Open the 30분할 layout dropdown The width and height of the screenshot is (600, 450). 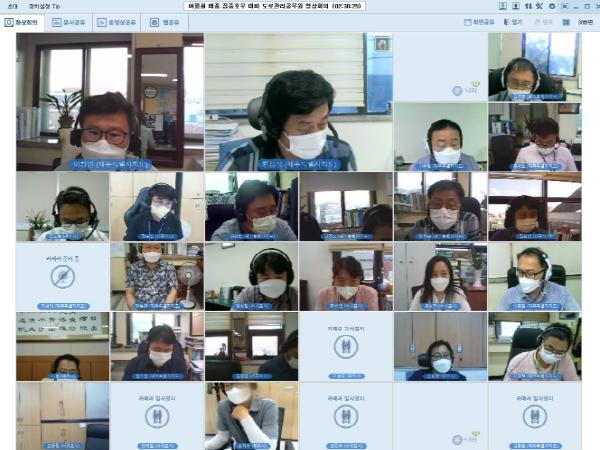pos(585,22)
